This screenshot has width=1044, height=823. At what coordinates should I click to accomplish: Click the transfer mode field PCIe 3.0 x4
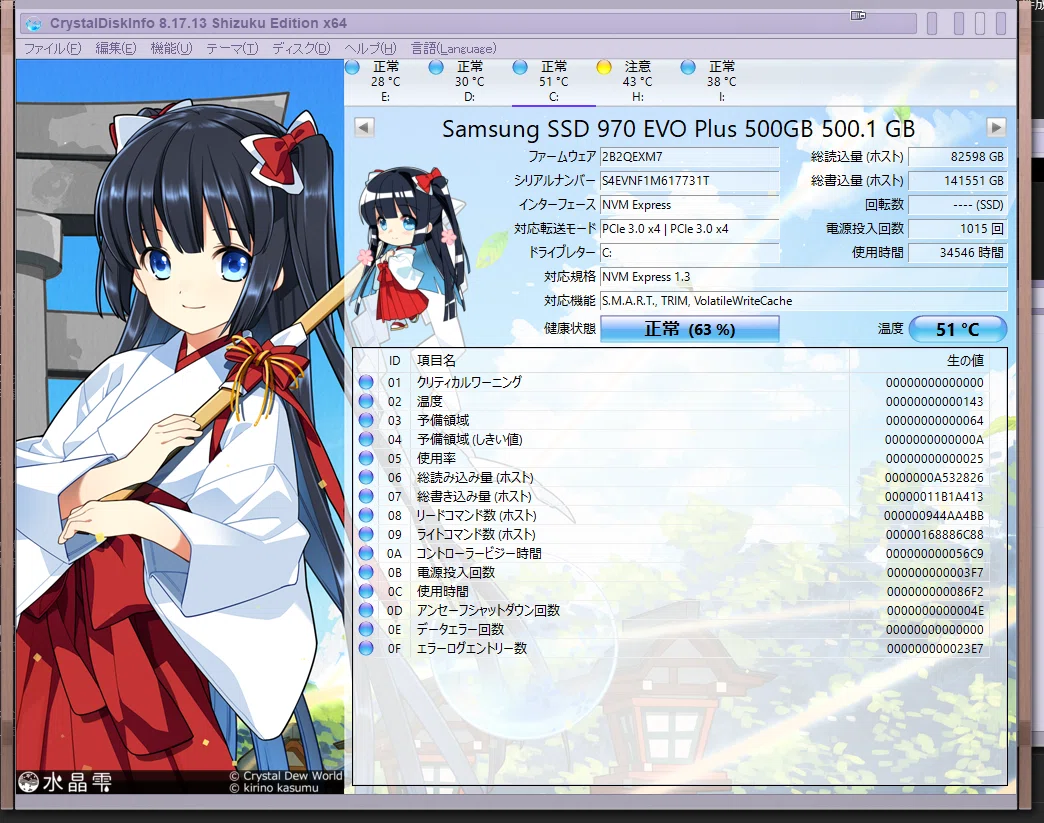tap(690, 228)
